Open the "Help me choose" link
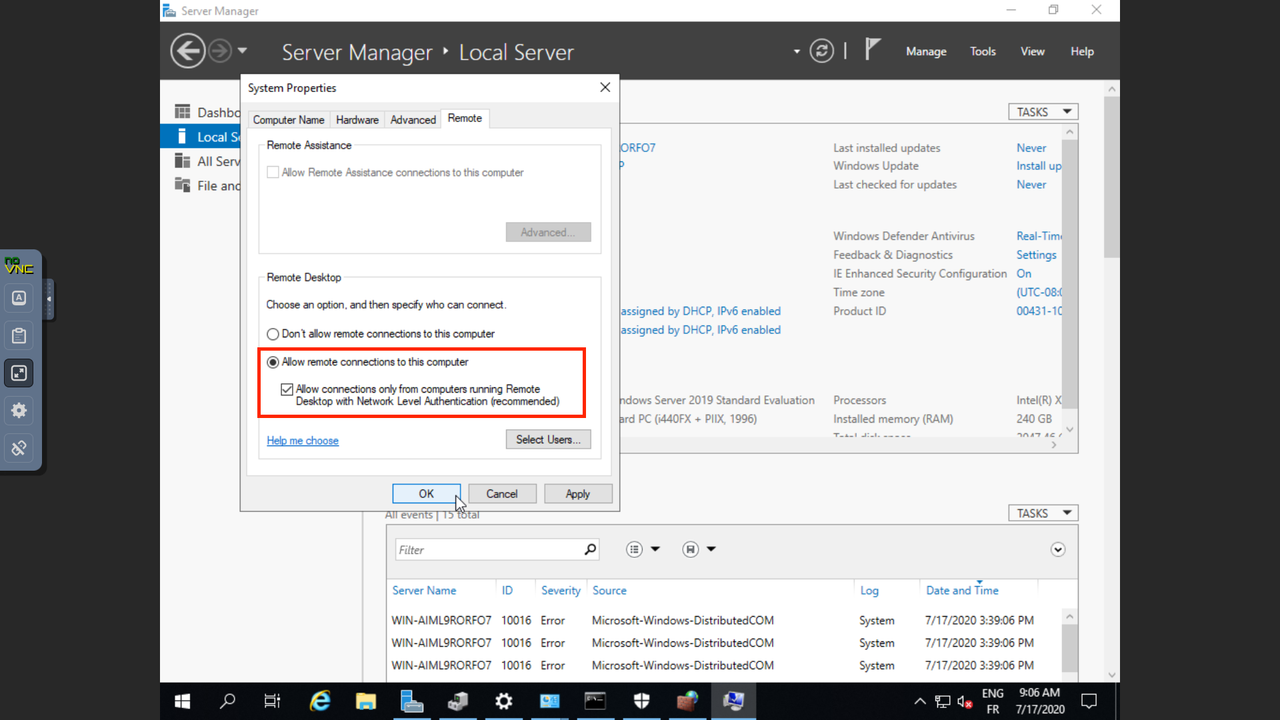Viewport: 1280px width, 720px height. tap(303, 440)
